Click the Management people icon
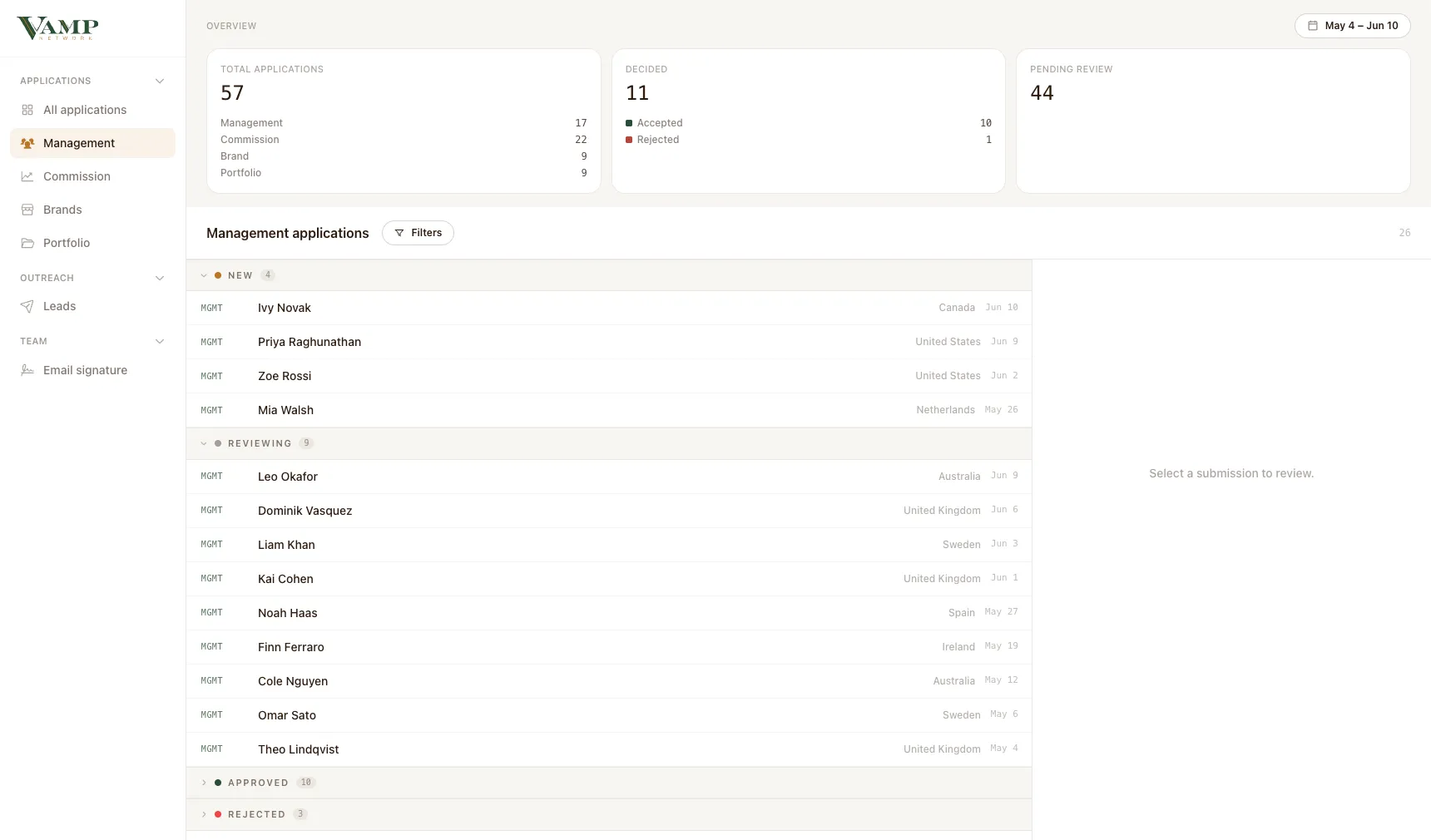The height and width of the screenshot is (840, 1431). 27,143
